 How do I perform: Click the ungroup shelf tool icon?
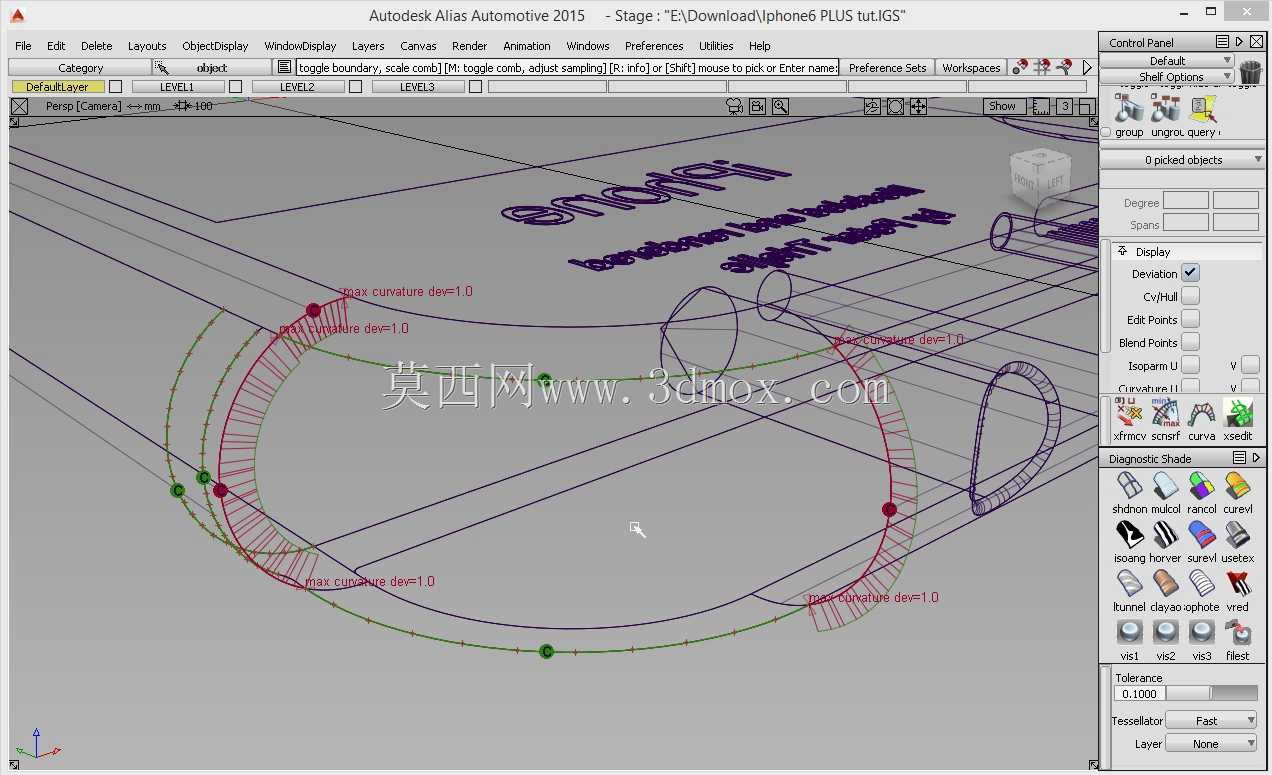[1166, 109]
